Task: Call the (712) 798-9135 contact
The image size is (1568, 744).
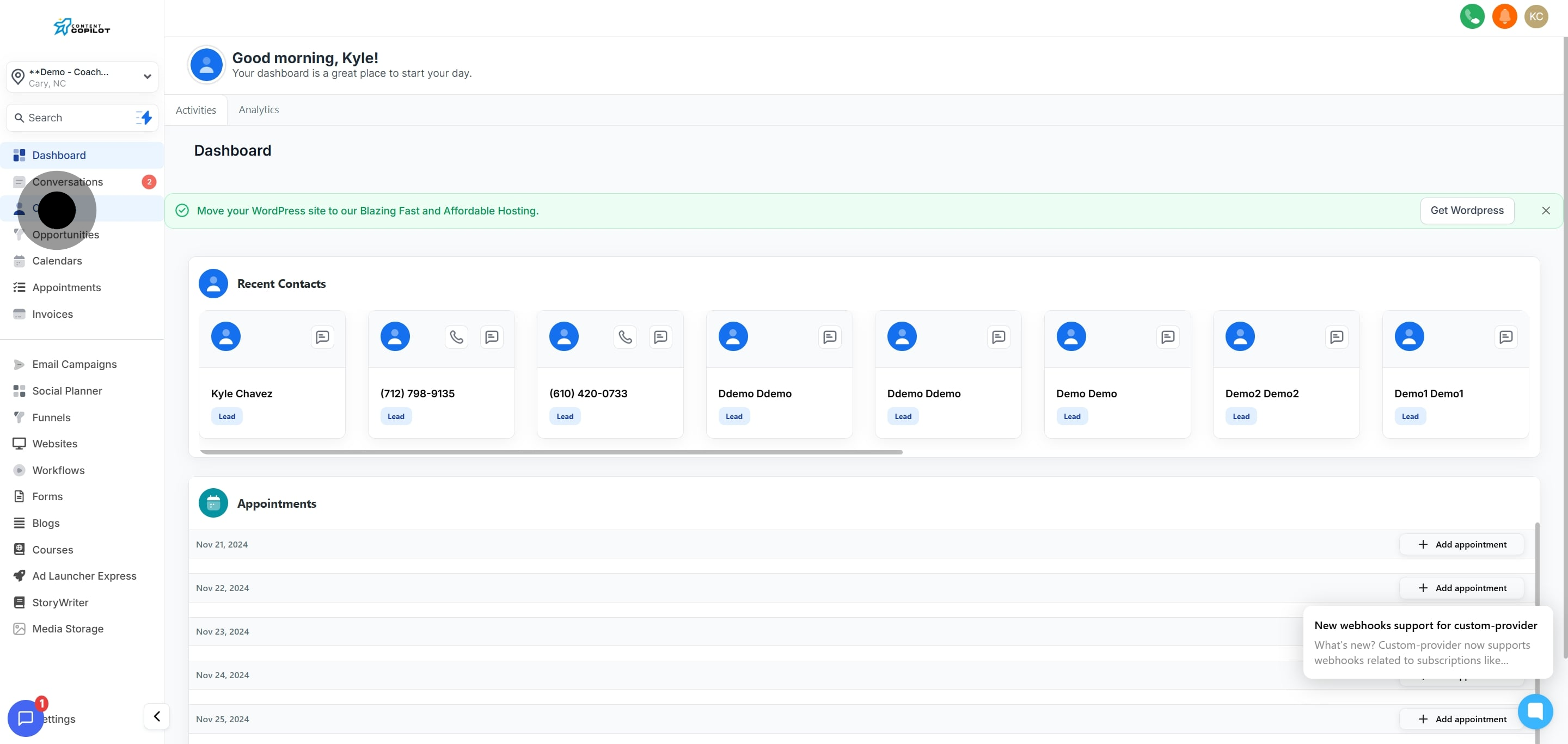Action: [x=456, y=336]
